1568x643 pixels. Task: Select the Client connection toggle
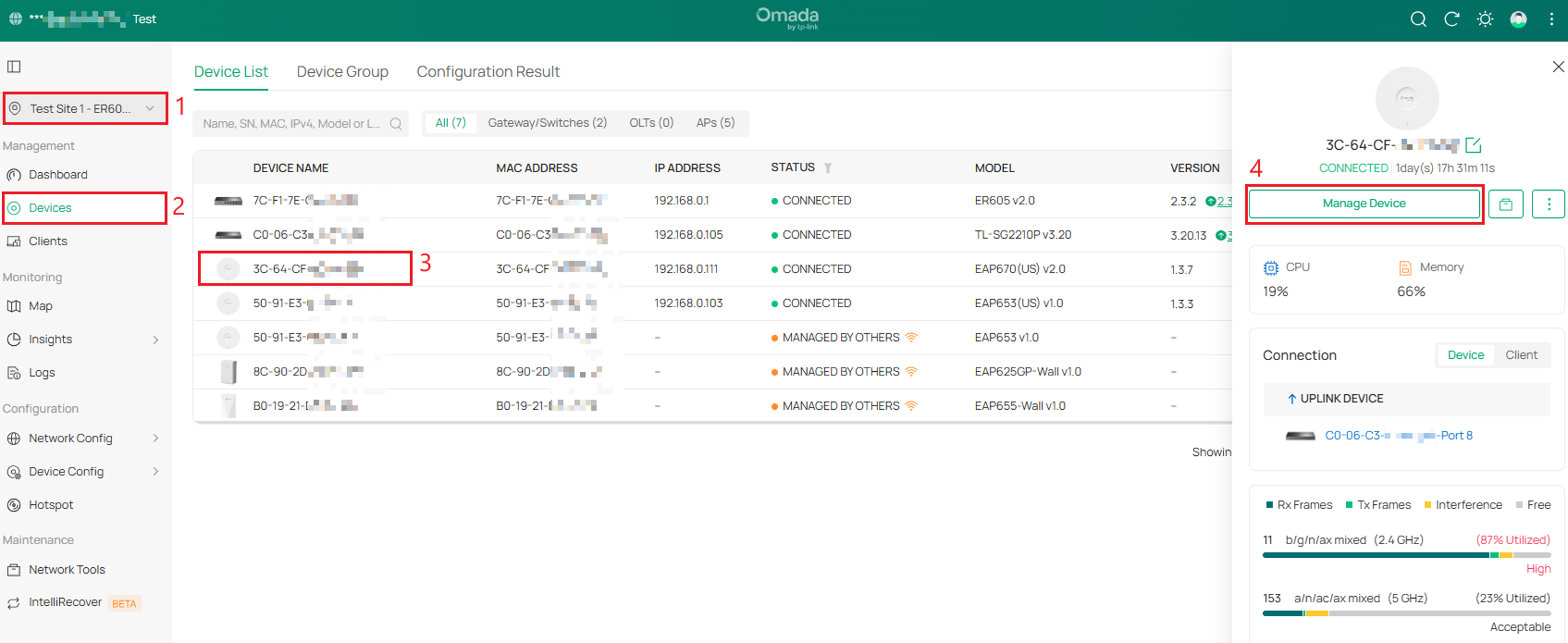pyautogui.click(x=1521, y=355)
